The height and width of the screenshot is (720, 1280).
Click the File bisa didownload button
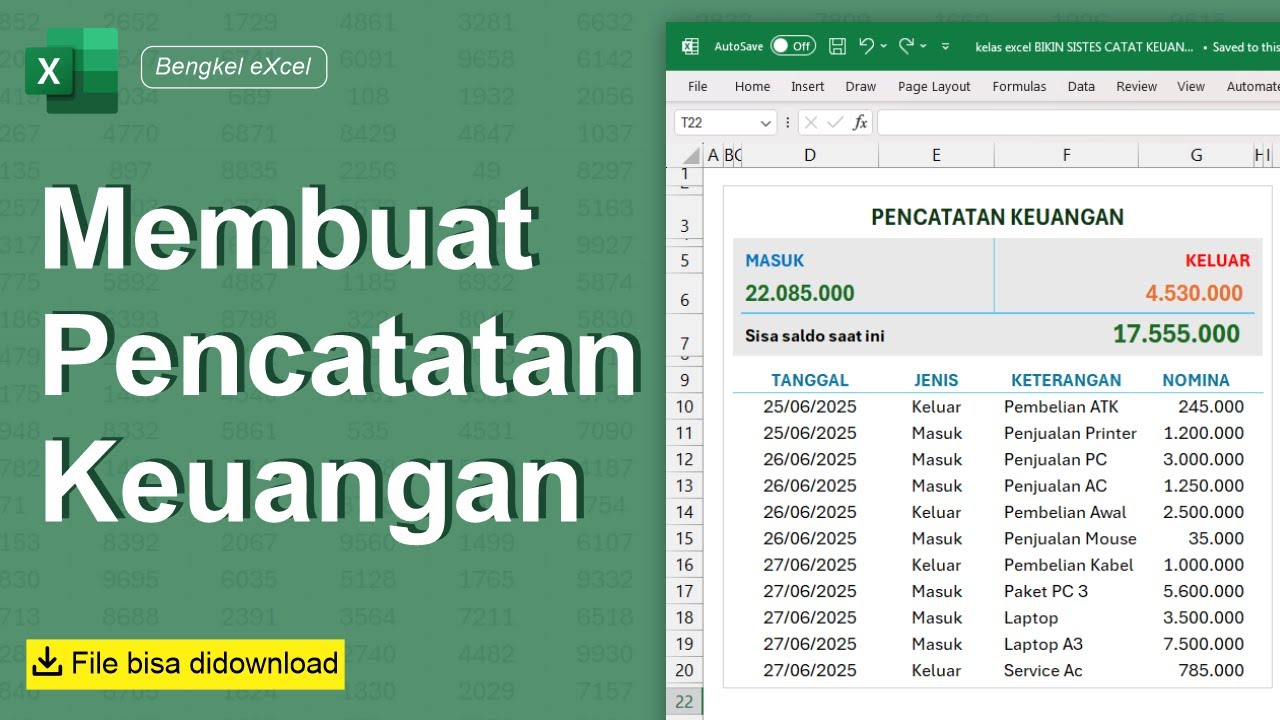[x=185, y=664]
